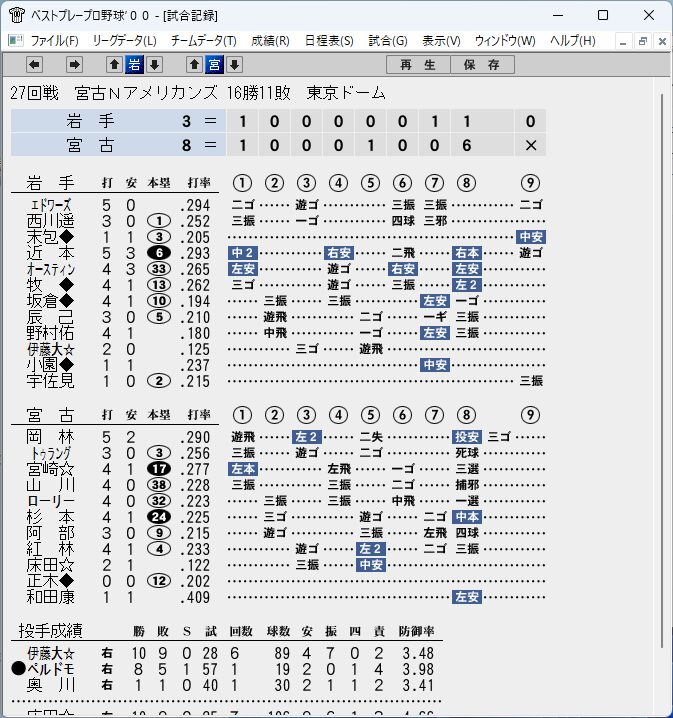Click pitcher name 奥川 in 投手成績
Viewport: 673px width, 718px height.
(50, 685)
